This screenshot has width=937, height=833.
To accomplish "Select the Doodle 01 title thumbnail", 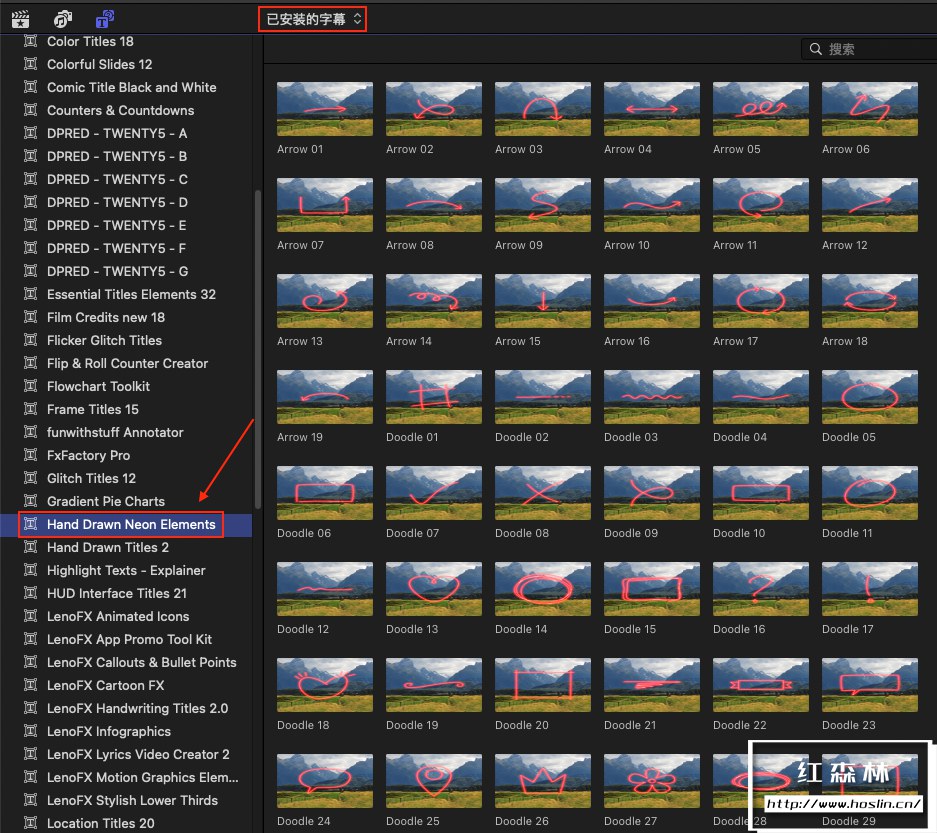I will (434, 397).
